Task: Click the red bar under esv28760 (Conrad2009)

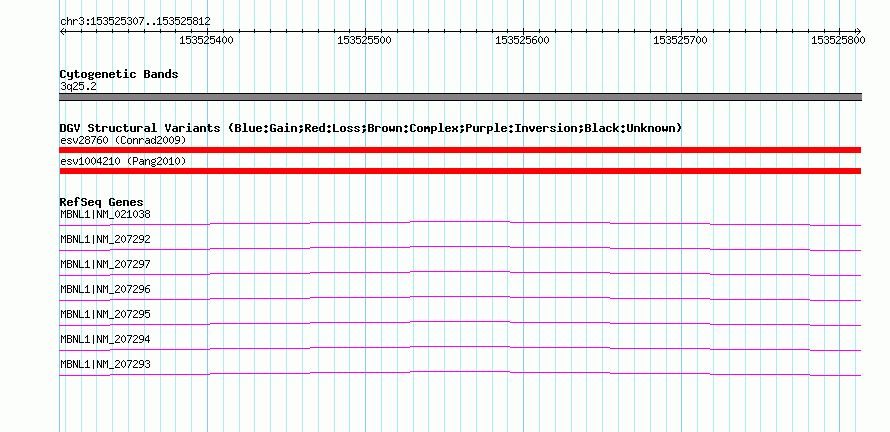Action: [x=460, y=150]
